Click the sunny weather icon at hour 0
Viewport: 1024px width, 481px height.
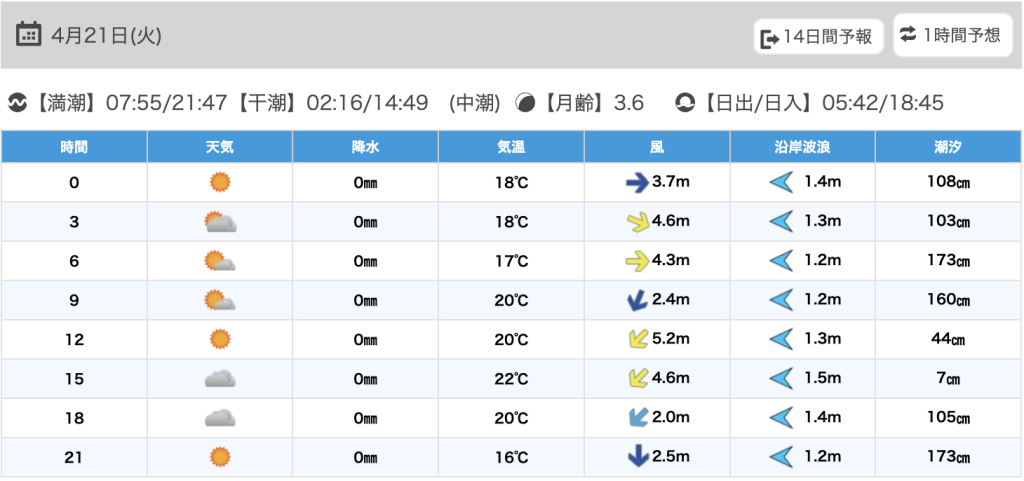220,182
